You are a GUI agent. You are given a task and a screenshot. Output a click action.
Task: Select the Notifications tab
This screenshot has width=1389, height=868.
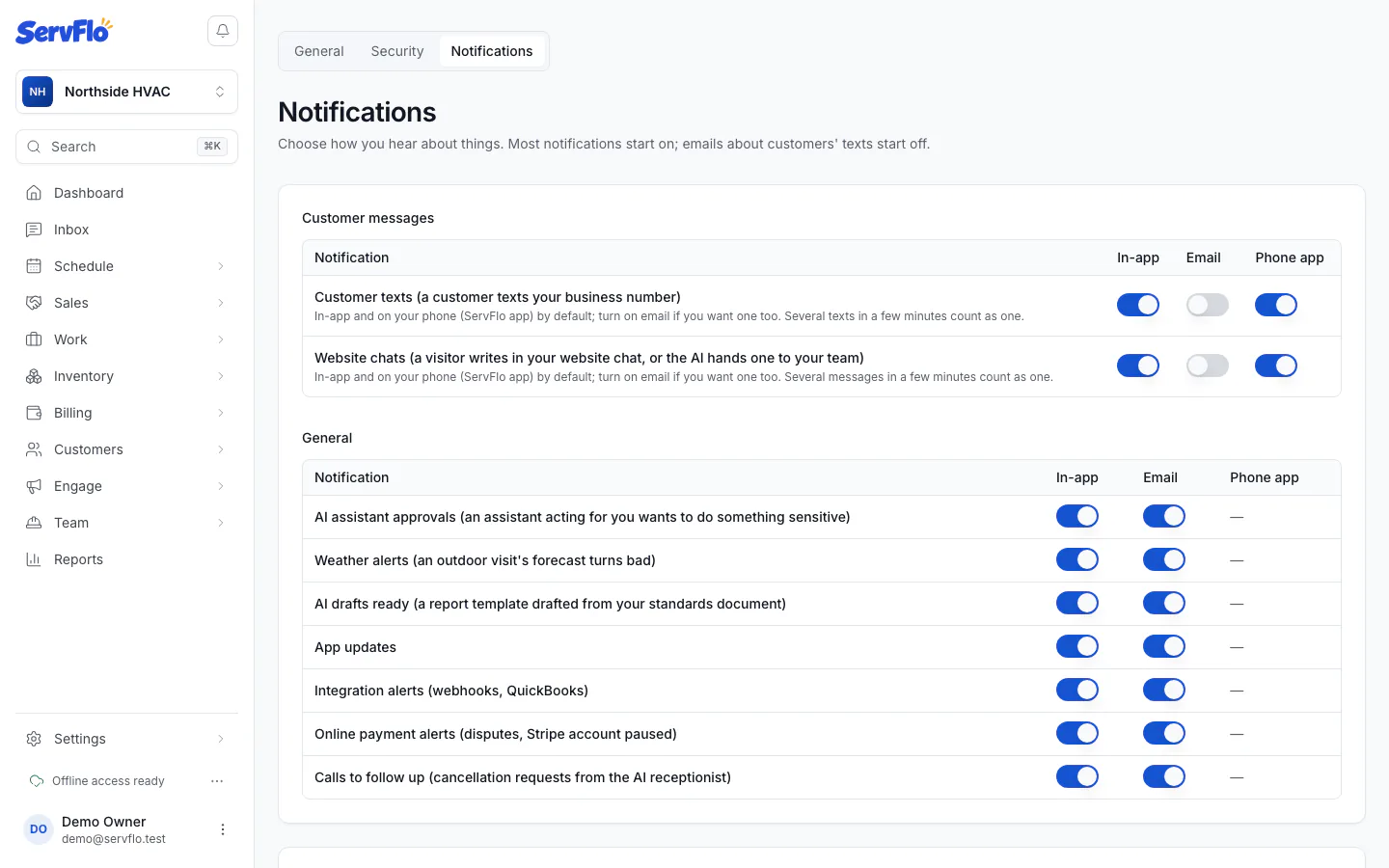click(x=492, y=51)
